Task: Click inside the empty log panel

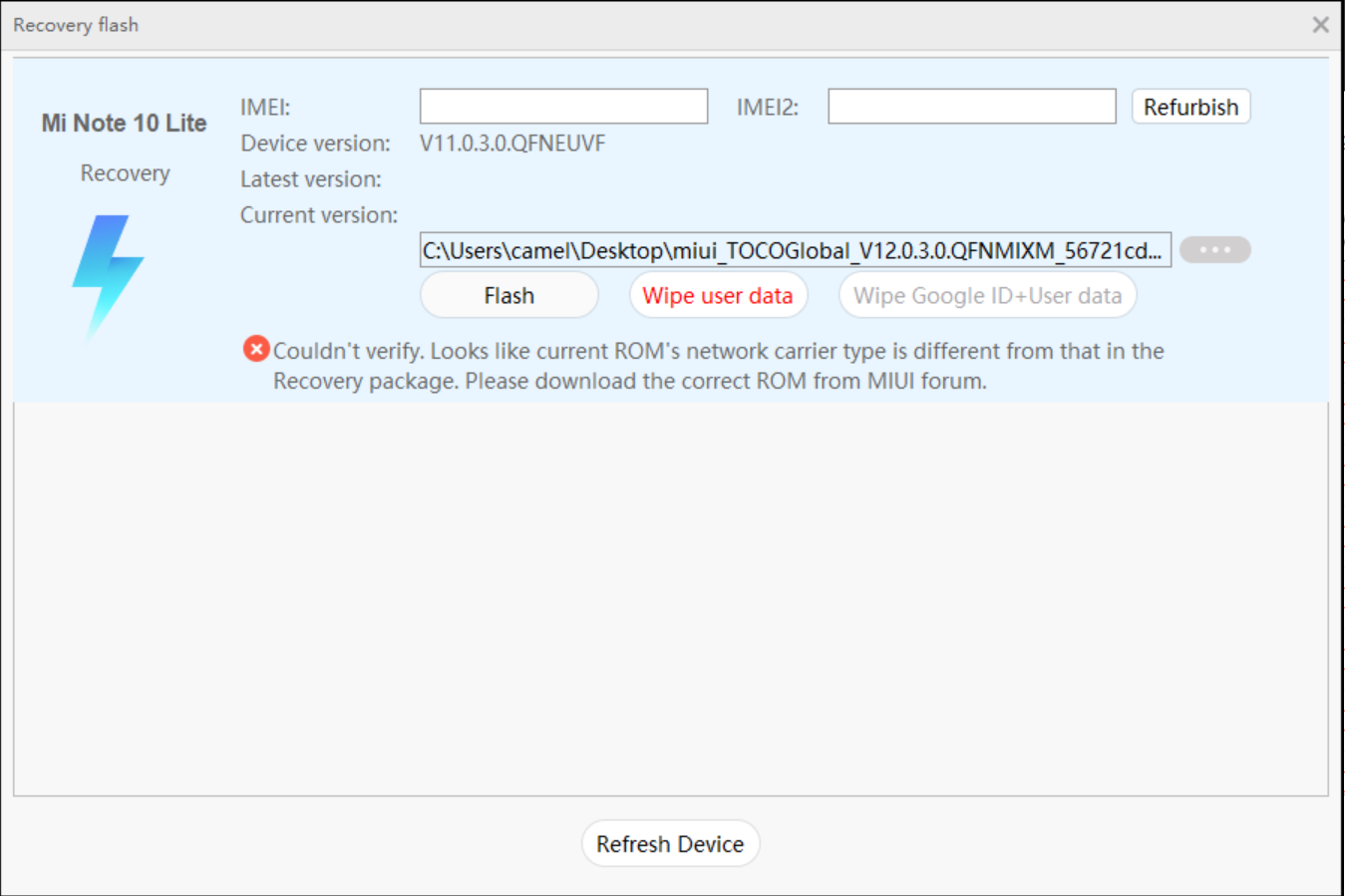Action: 670,598
